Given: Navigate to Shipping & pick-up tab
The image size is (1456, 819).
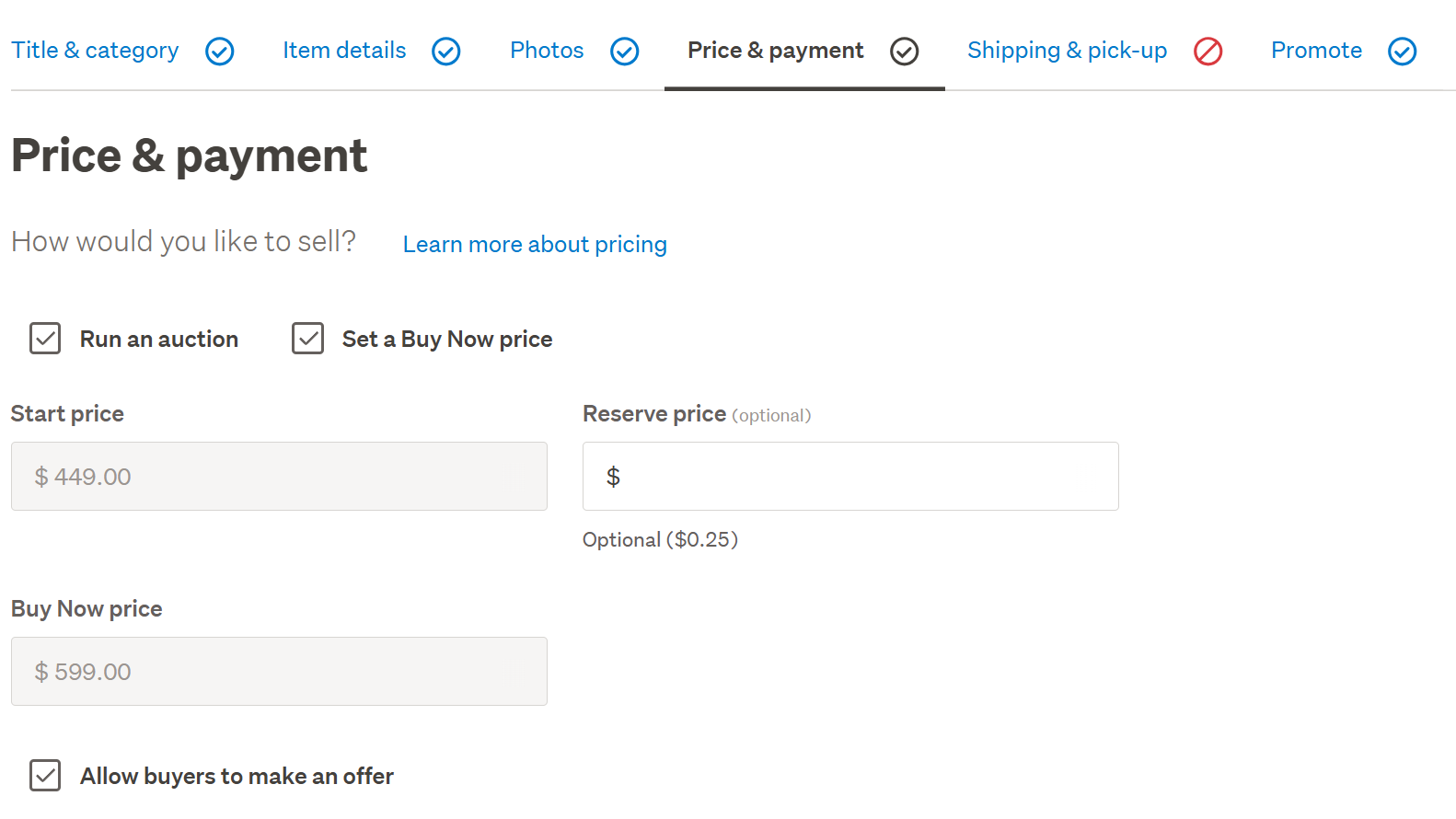Looking at the screenshot, I should point(1067,51).
